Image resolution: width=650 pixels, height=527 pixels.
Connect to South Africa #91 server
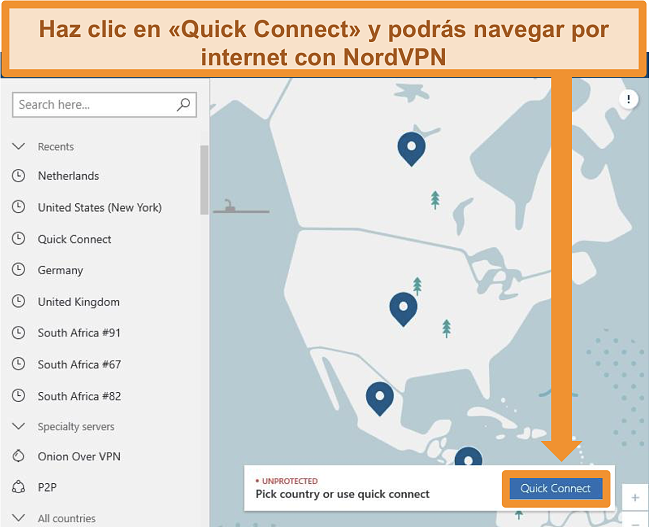tap(79, 333)
